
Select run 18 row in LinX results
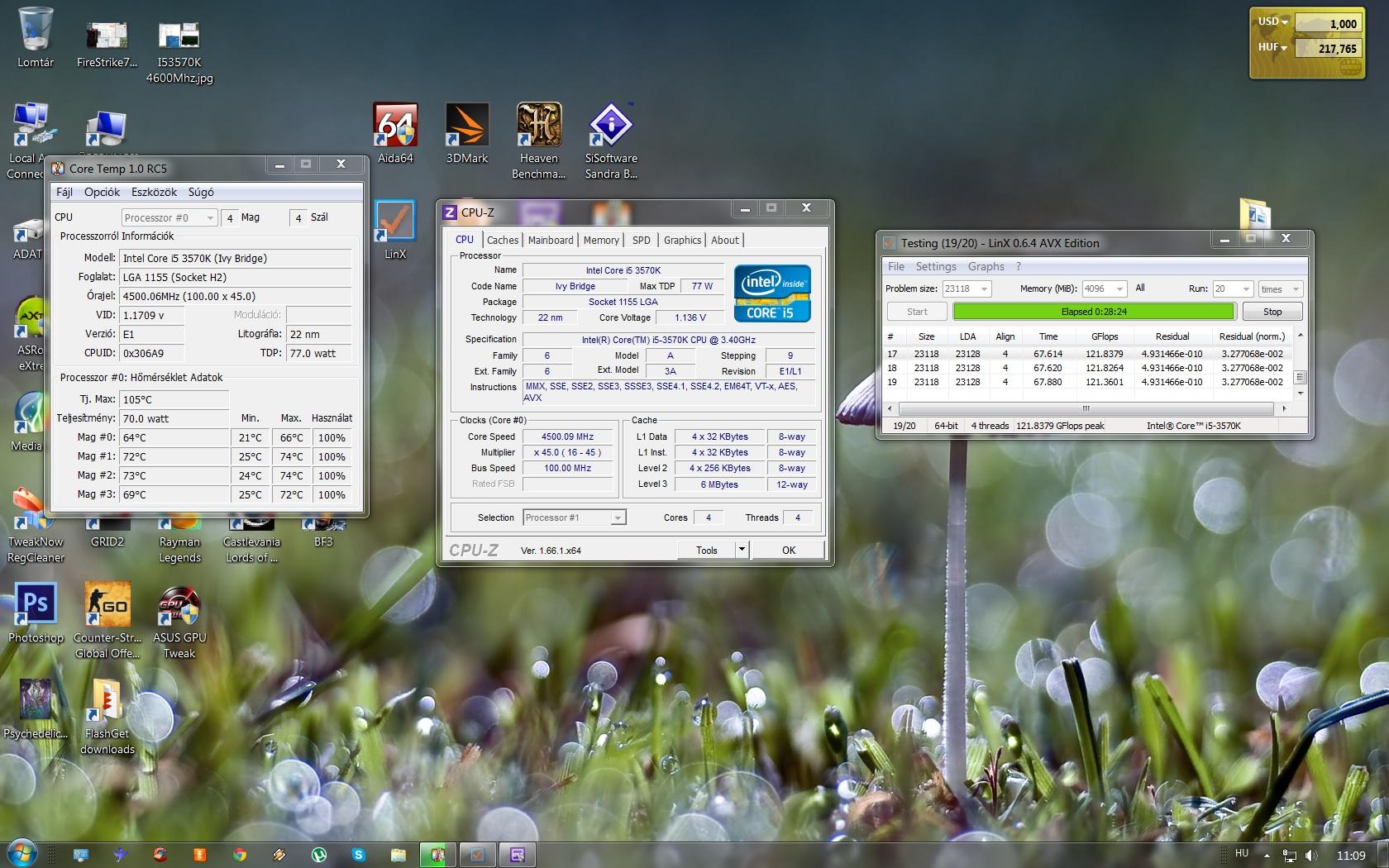[1087, 368]
